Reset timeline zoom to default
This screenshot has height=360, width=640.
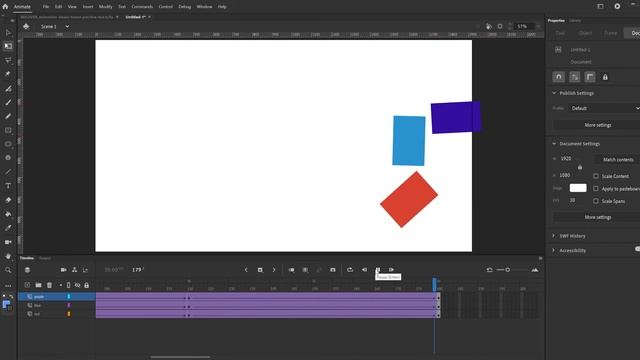pyautogui.click(x=489, y=270)
